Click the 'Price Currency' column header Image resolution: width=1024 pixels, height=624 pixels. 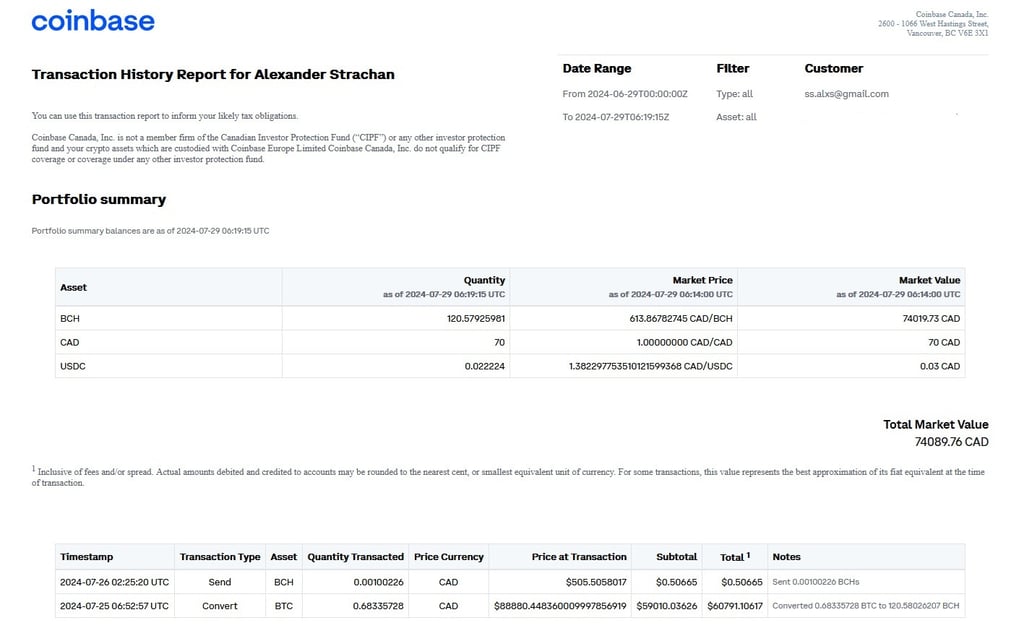coord(449,557)
